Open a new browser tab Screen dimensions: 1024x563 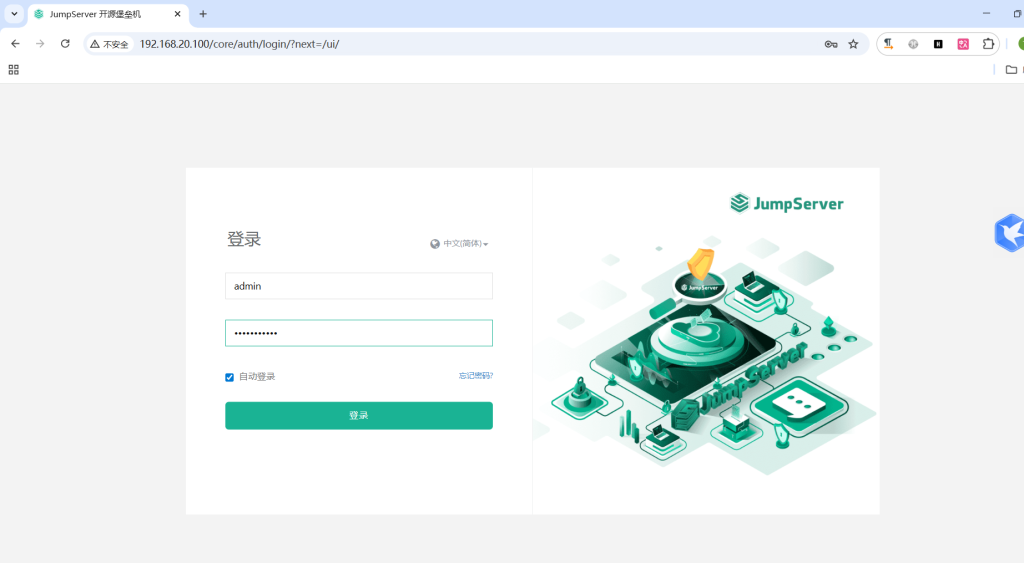point(203,14)
